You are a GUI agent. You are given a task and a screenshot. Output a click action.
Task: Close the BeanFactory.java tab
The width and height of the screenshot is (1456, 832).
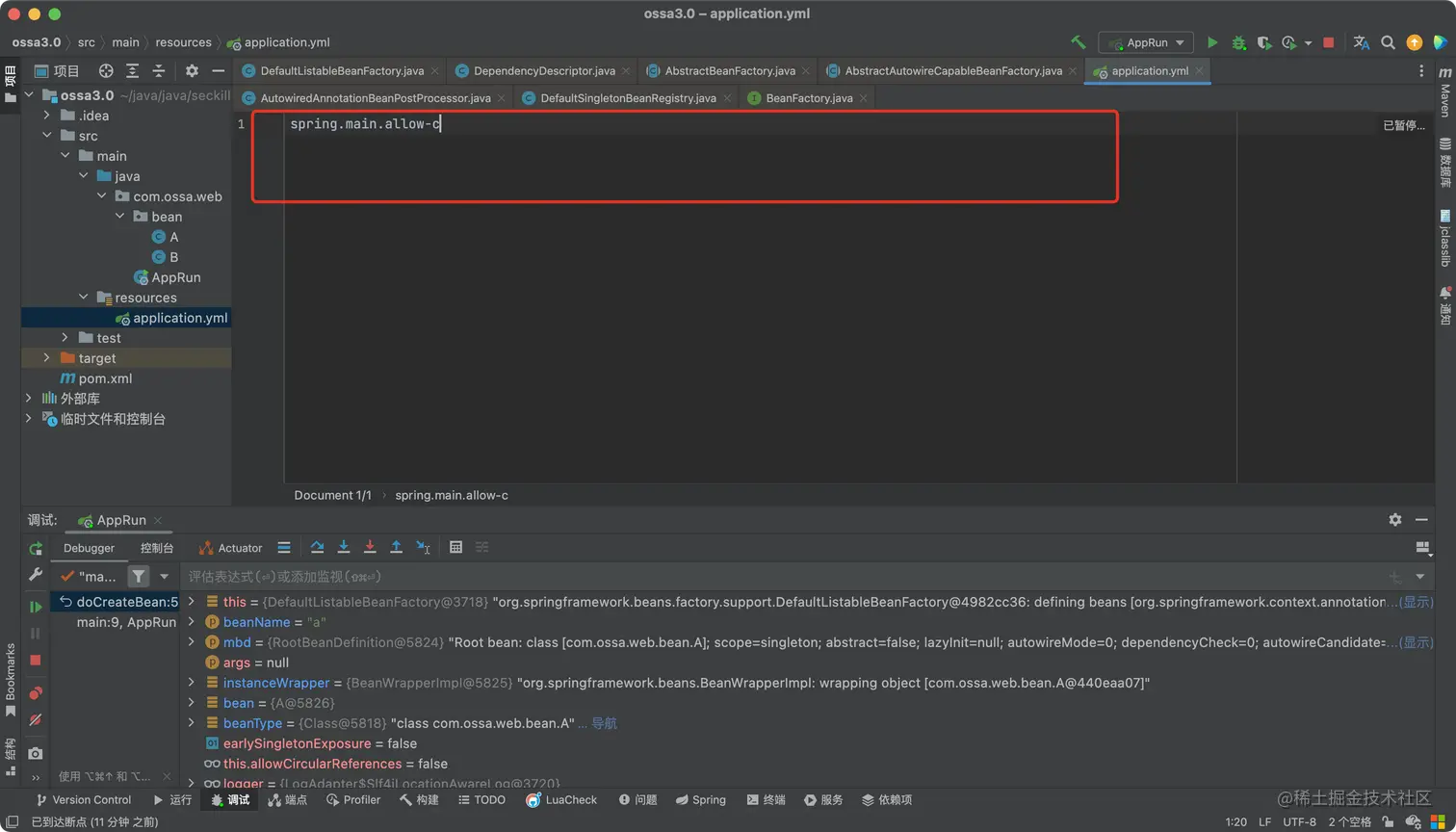(x=864, y=98)
